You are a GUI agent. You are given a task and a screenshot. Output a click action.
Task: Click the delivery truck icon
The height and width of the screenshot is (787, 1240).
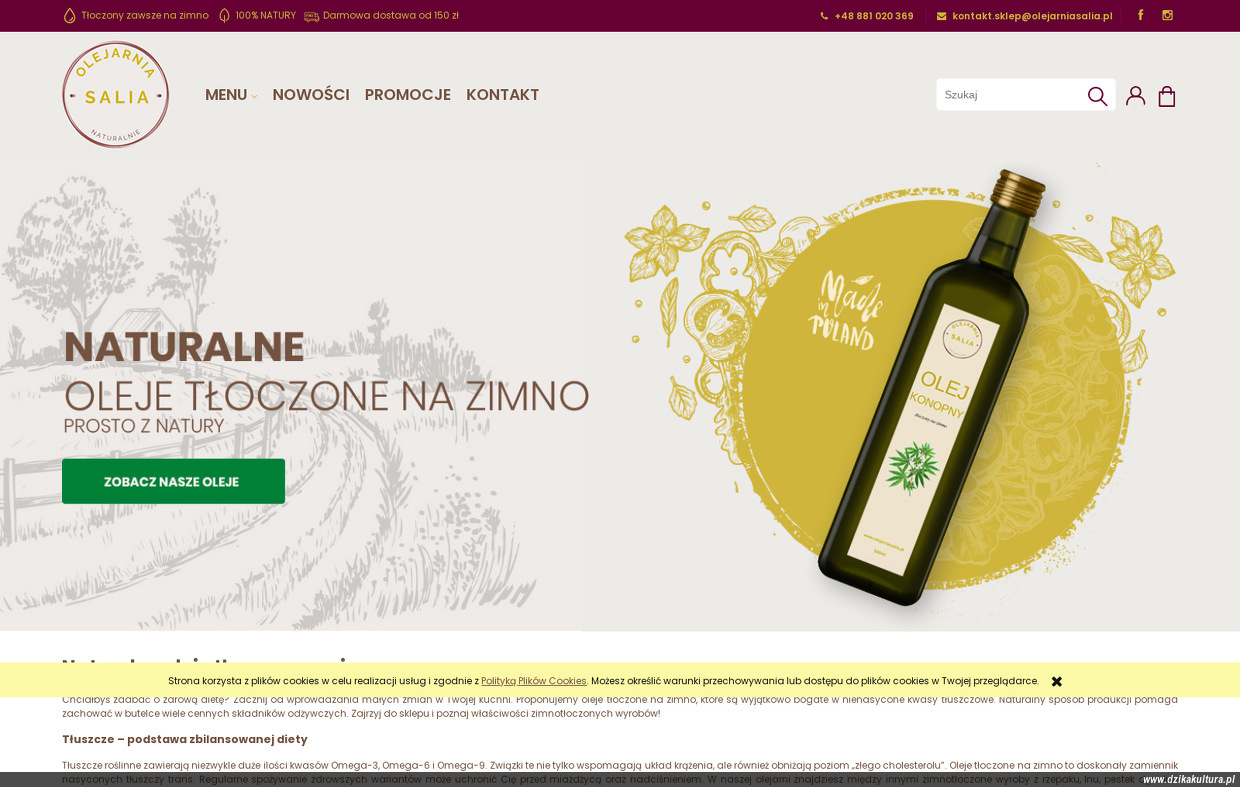tap(311, 16)
